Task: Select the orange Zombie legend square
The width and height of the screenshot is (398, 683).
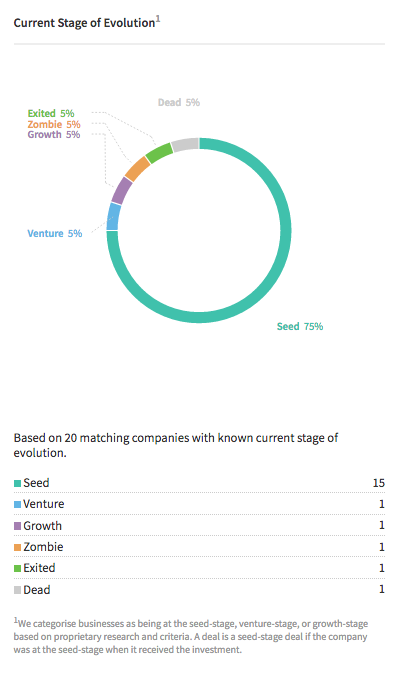Action: 17,547
